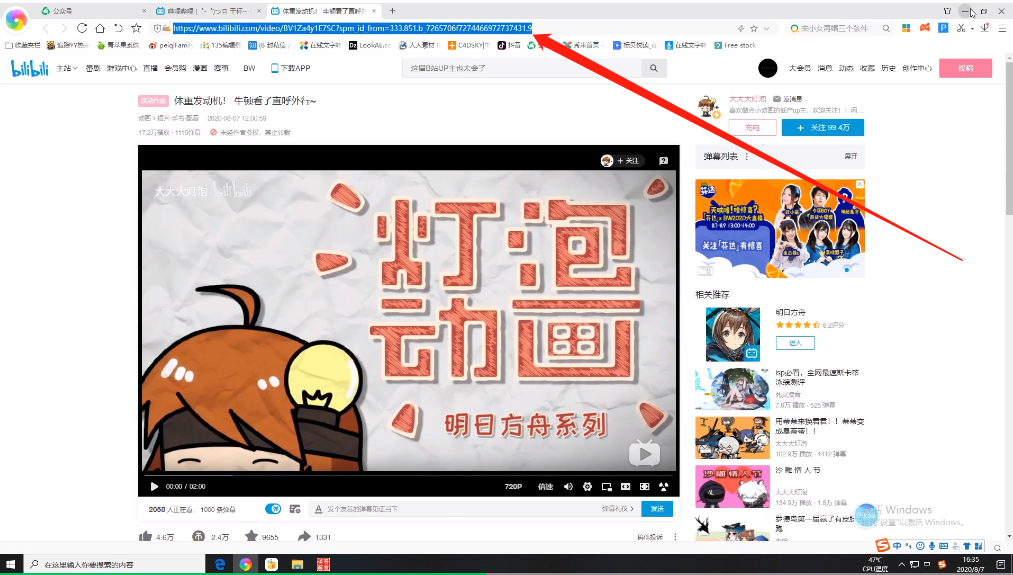Open the BW nav link

click(249, 68)
